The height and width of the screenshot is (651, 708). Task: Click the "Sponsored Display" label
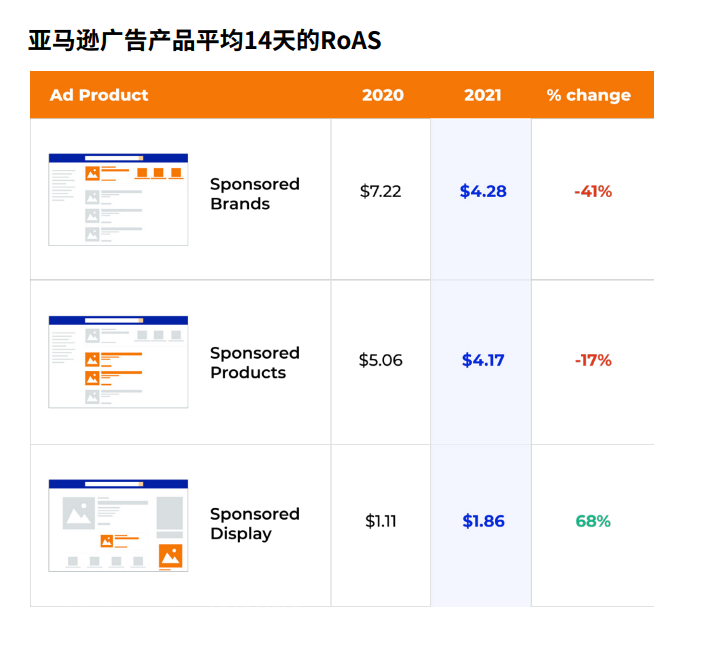coord(255,524)
